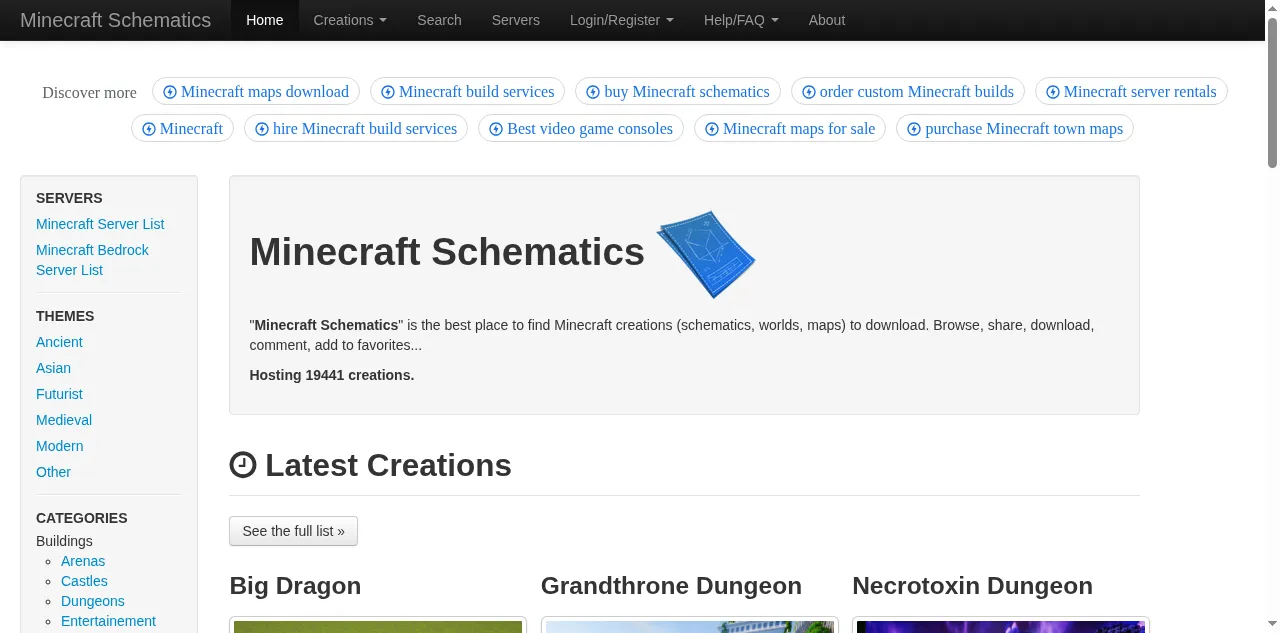The height and width of the screenshot is (633, 1280).
Task: Open the Minecraft Server List link
Action: click(x=100, y=224)
